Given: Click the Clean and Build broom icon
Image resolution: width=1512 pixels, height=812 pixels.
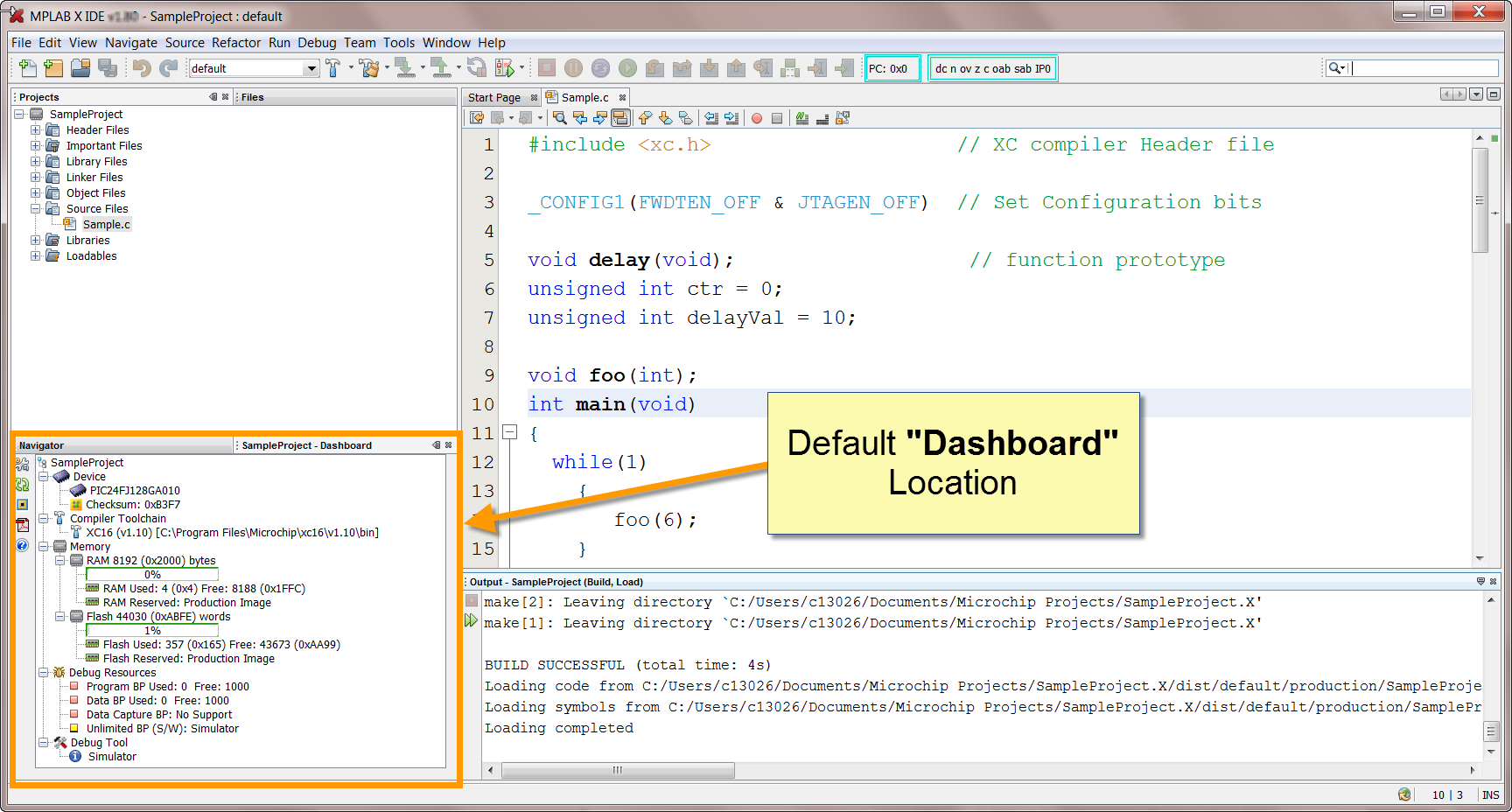Looking at the screenshot, I should pos(369,68).
